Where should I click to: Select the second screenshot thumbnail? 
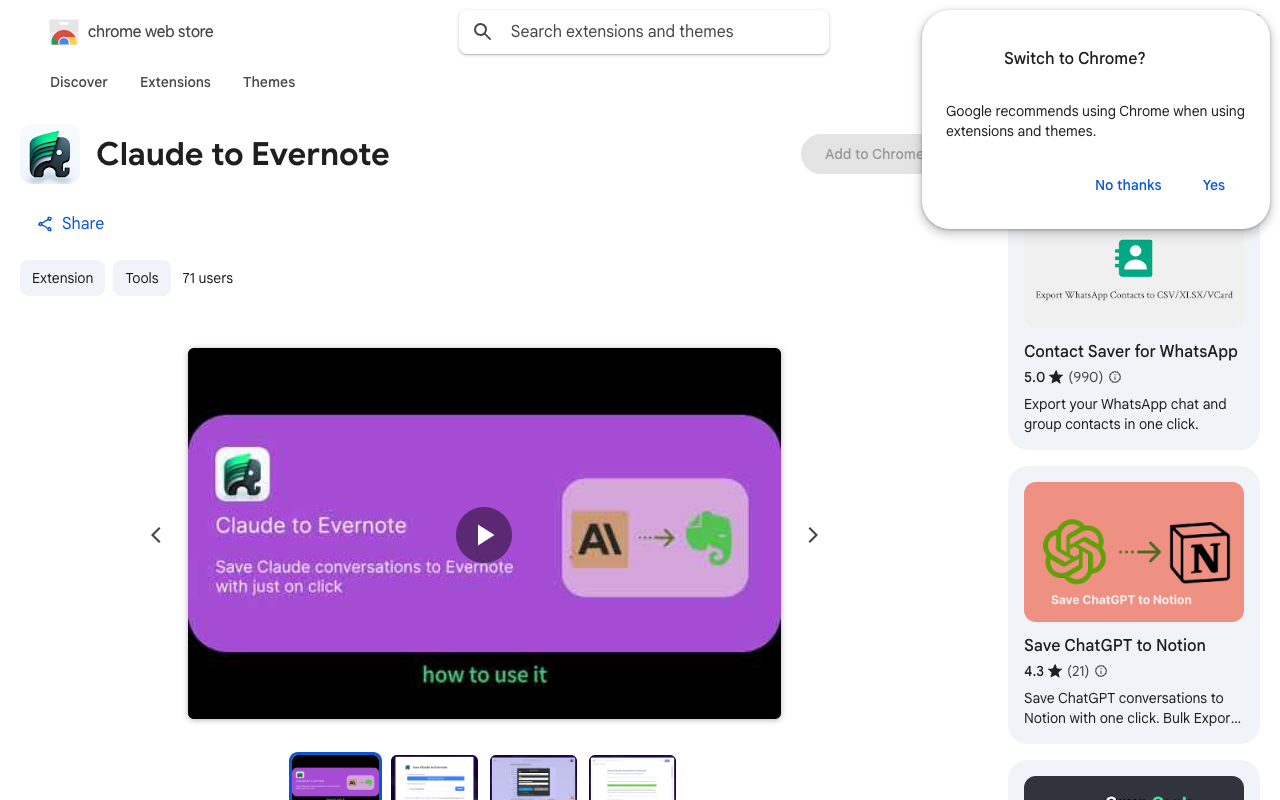click(434, 778)
